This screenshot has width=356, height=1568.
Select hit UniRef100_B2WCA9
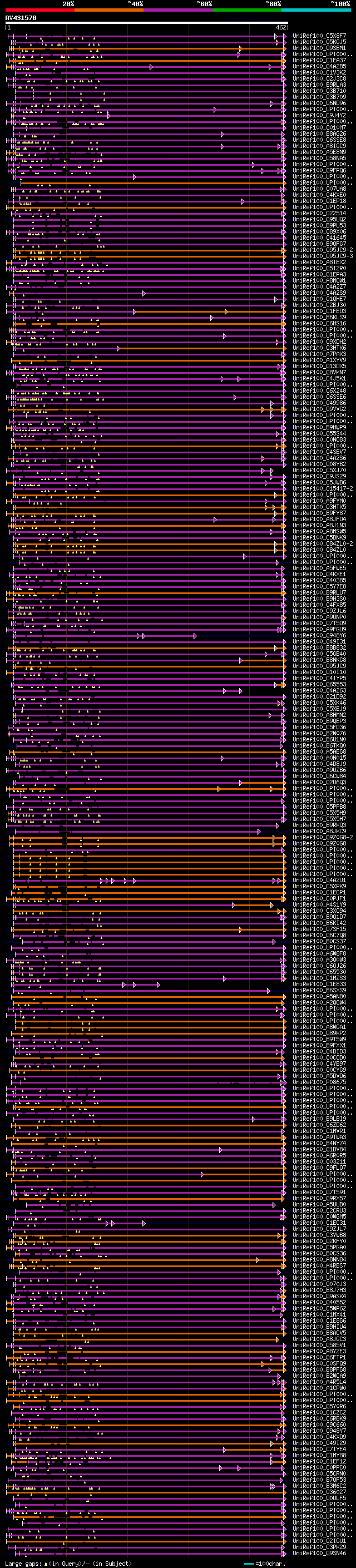(319, 1375)
